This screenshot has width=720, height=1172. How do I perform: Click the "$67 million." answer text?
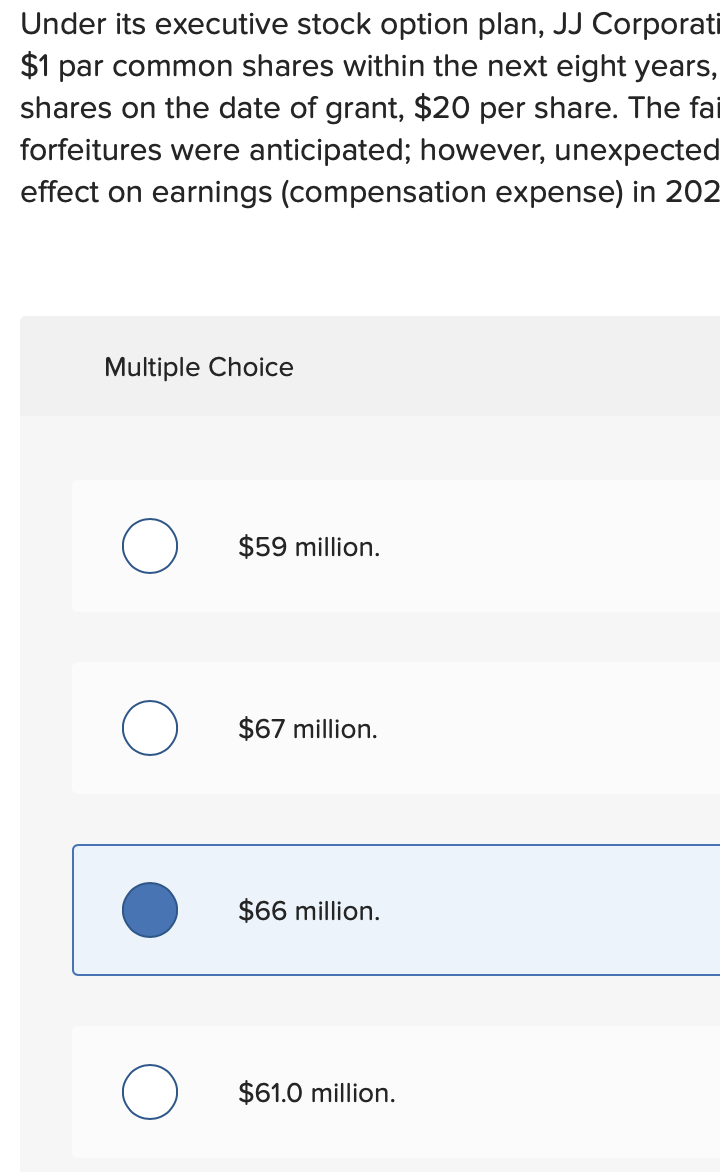[x=308, y=729]
